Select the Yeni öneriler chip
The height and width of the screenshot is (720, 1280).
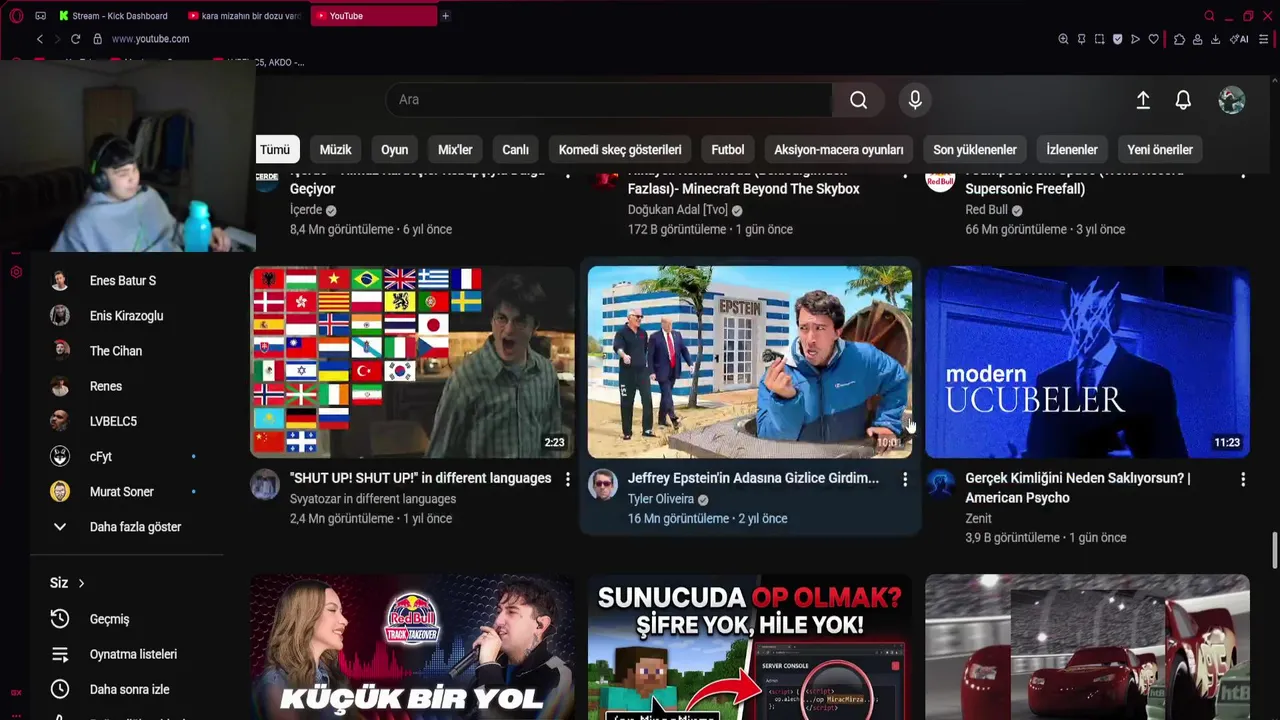click(x=1160, y=150)
